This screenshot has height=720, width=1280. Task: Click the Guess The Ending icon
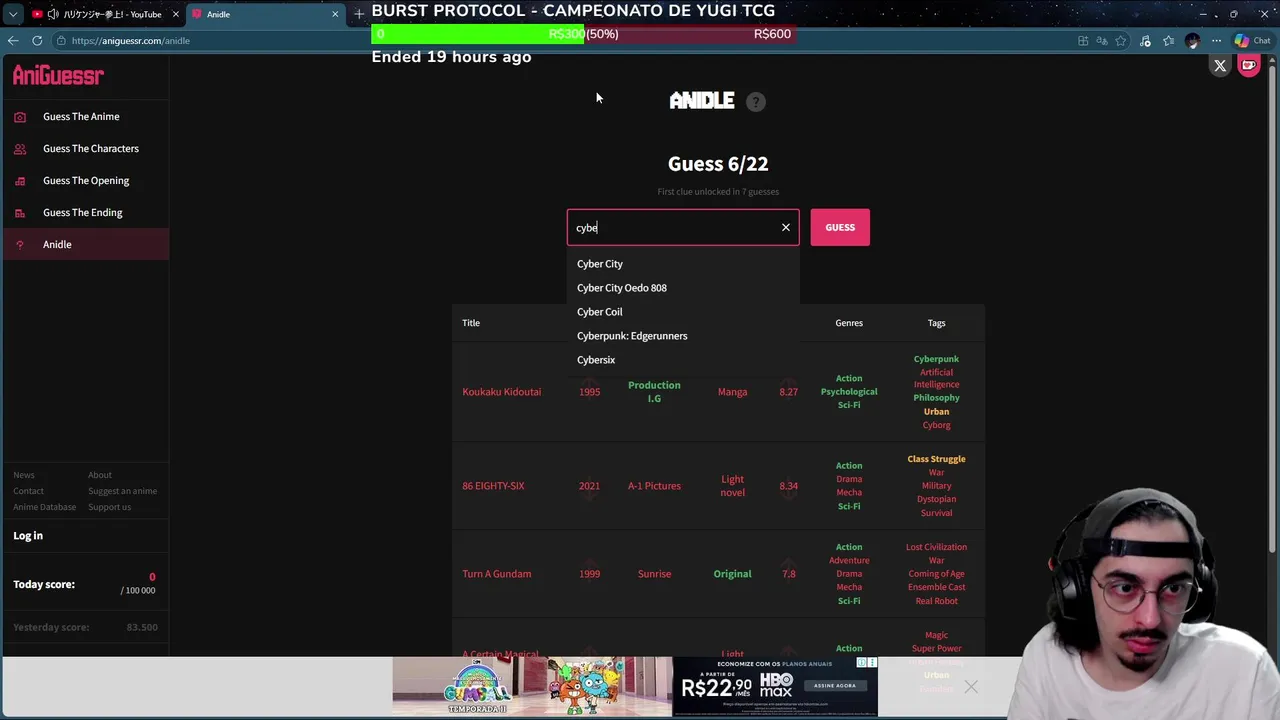(20, 213)
